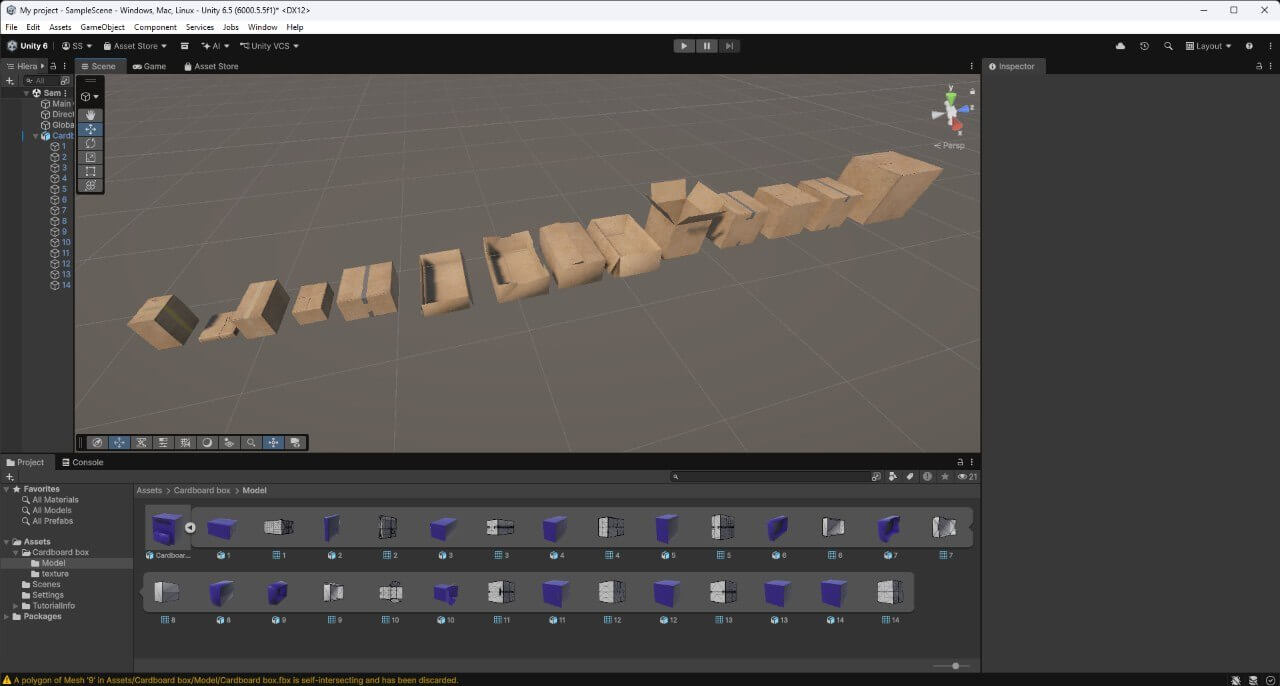Expand the Packages folder

coord(7,617)
